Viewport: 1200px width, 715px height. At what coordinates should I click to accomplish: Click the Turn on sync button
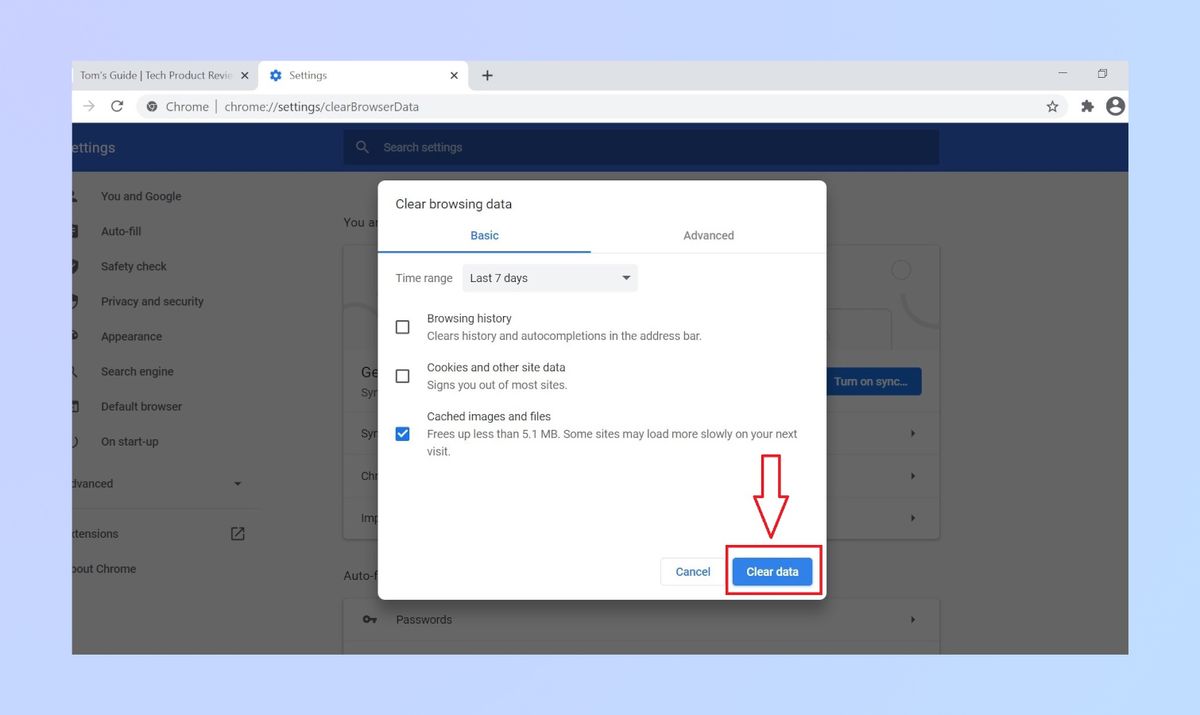(x=873, y=381)
